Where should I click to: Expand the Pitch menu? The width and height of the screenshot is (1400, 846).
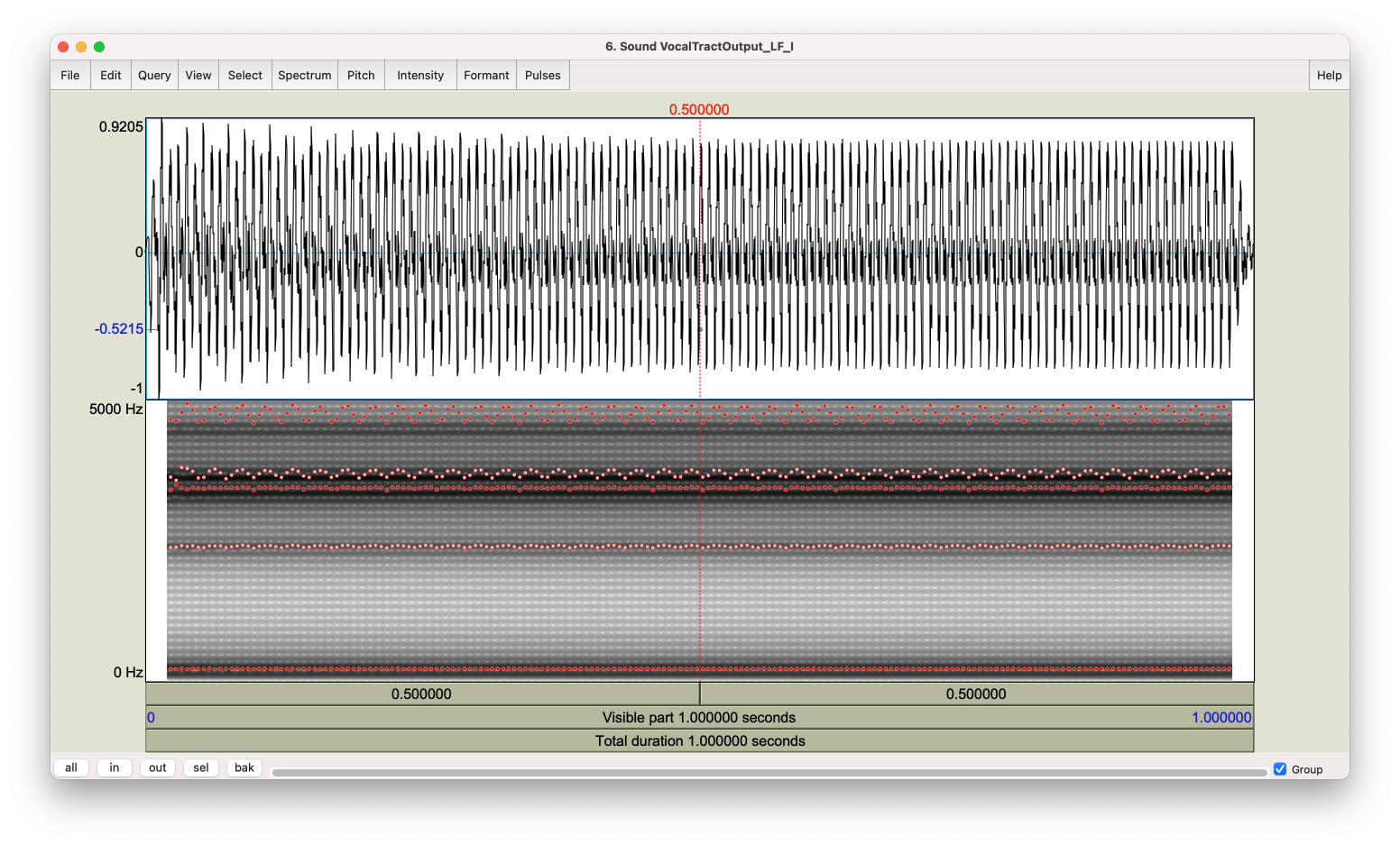[361, 76]
